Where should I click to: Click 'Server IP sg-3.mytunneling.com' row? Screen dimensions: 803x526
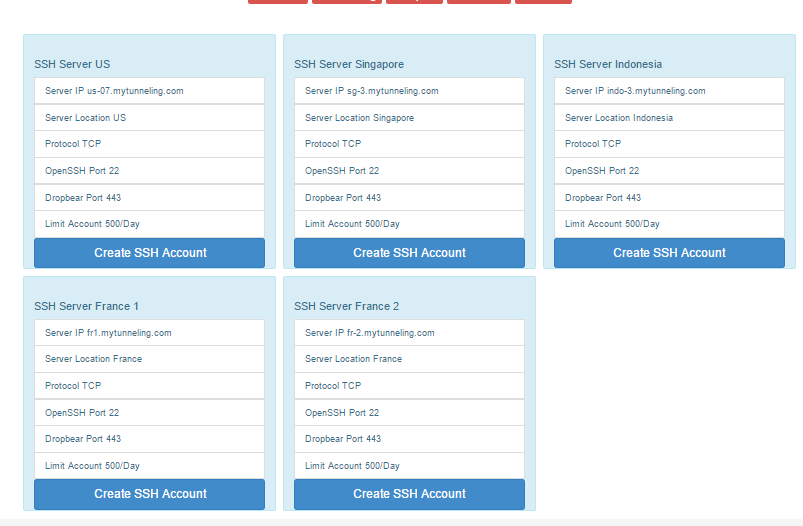(x=409, y=91)
